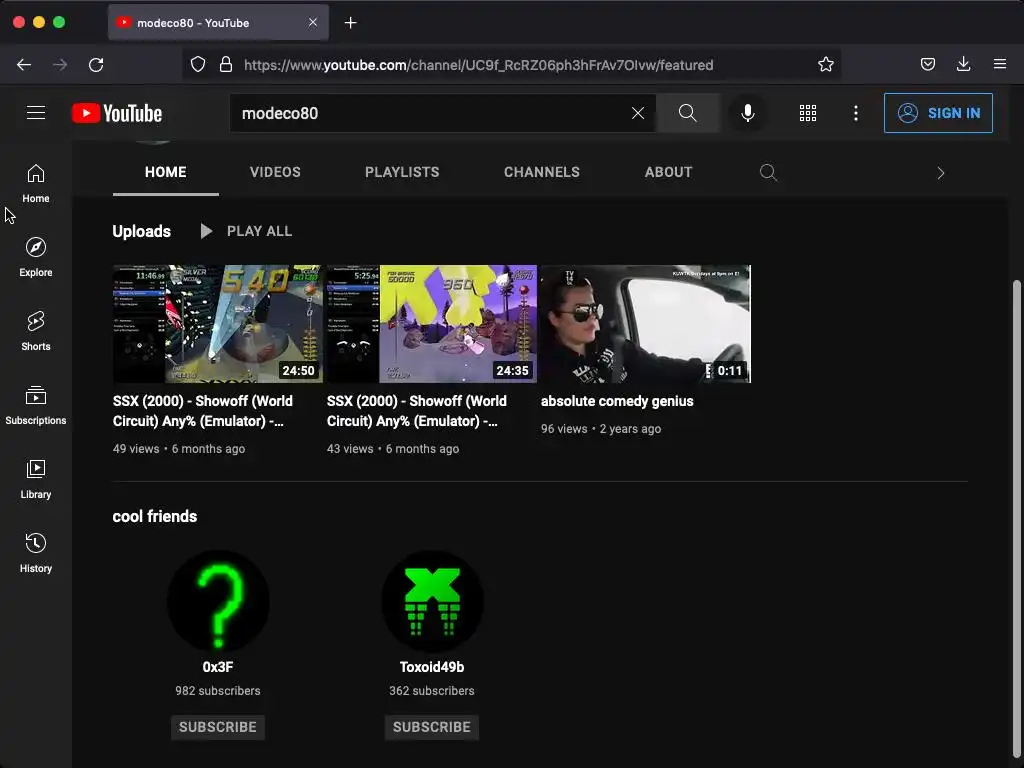
Task: Open Firefox tracking protection shield
Action: point(198,65)
